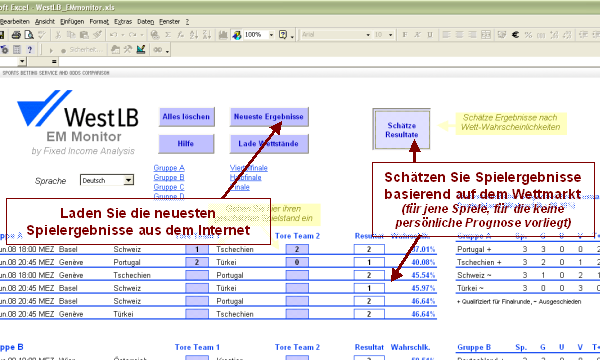Image resolution: width=600 pixels, height=360 pixels.
Task: Click the Script Editor infinity icon
Action: [157, 50]
